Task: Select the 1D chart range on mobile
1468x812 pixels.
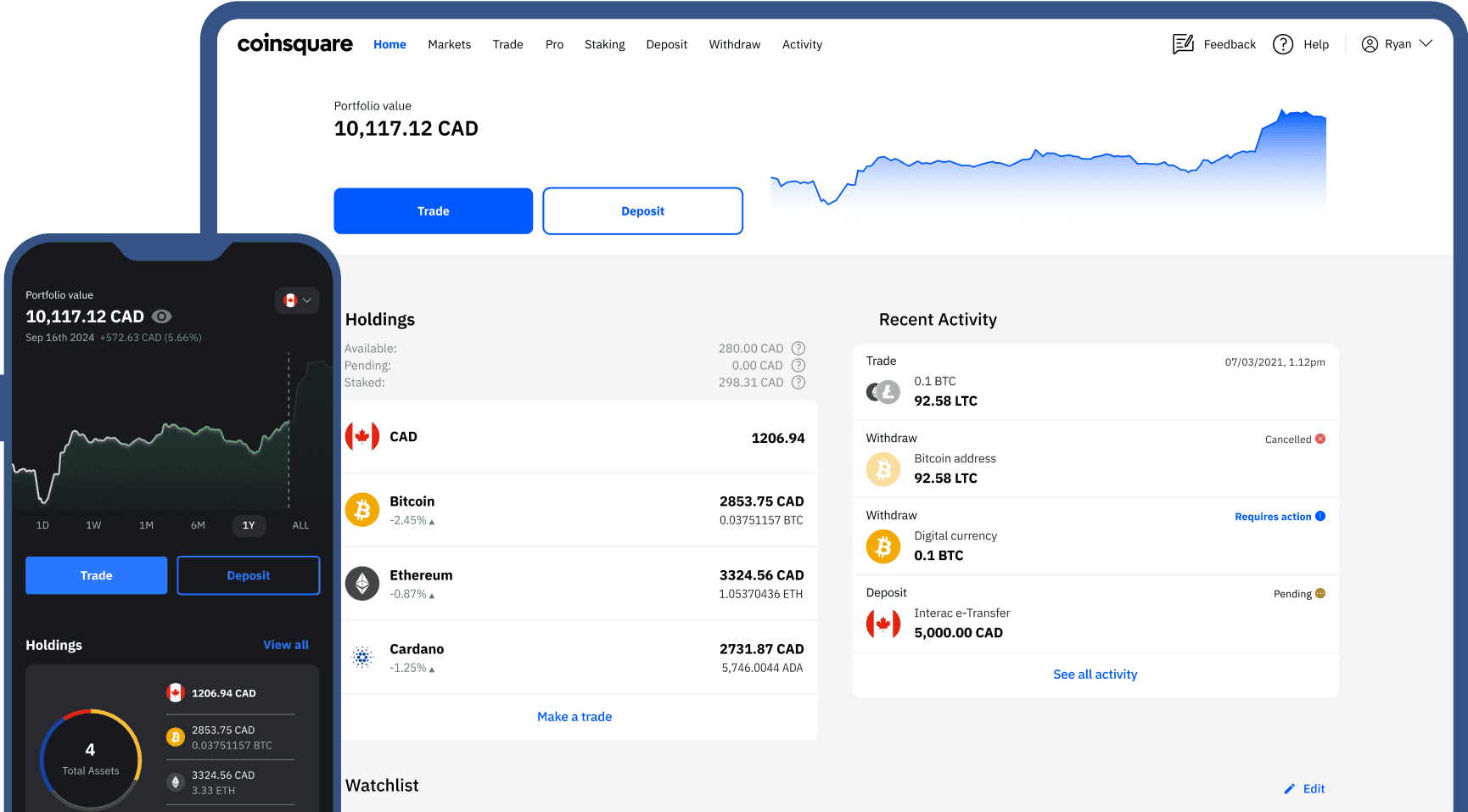Action: tap(42, 525)
